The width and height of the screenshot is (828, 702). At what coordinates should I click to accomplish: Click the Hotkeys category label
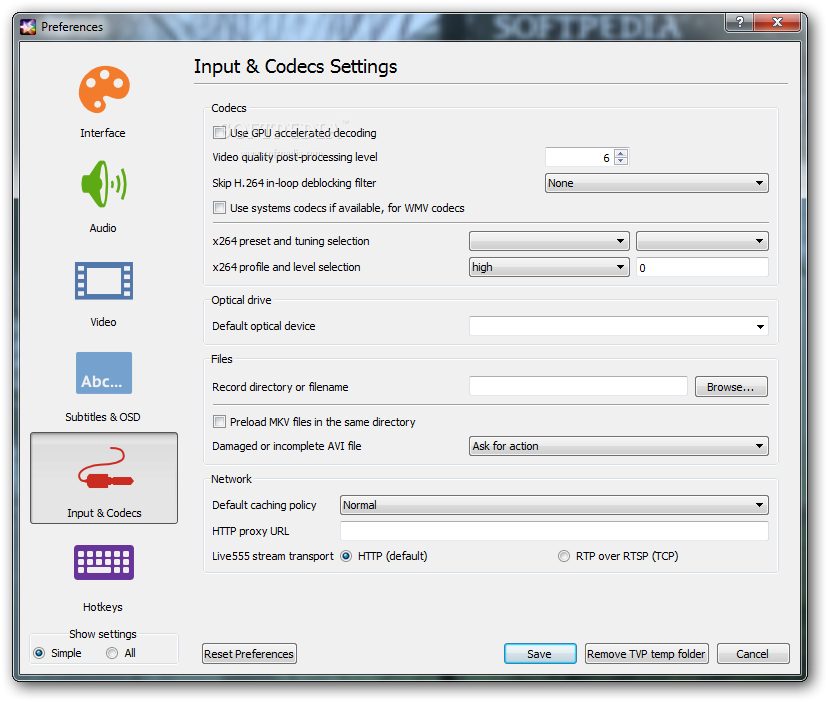pos(103,607)
